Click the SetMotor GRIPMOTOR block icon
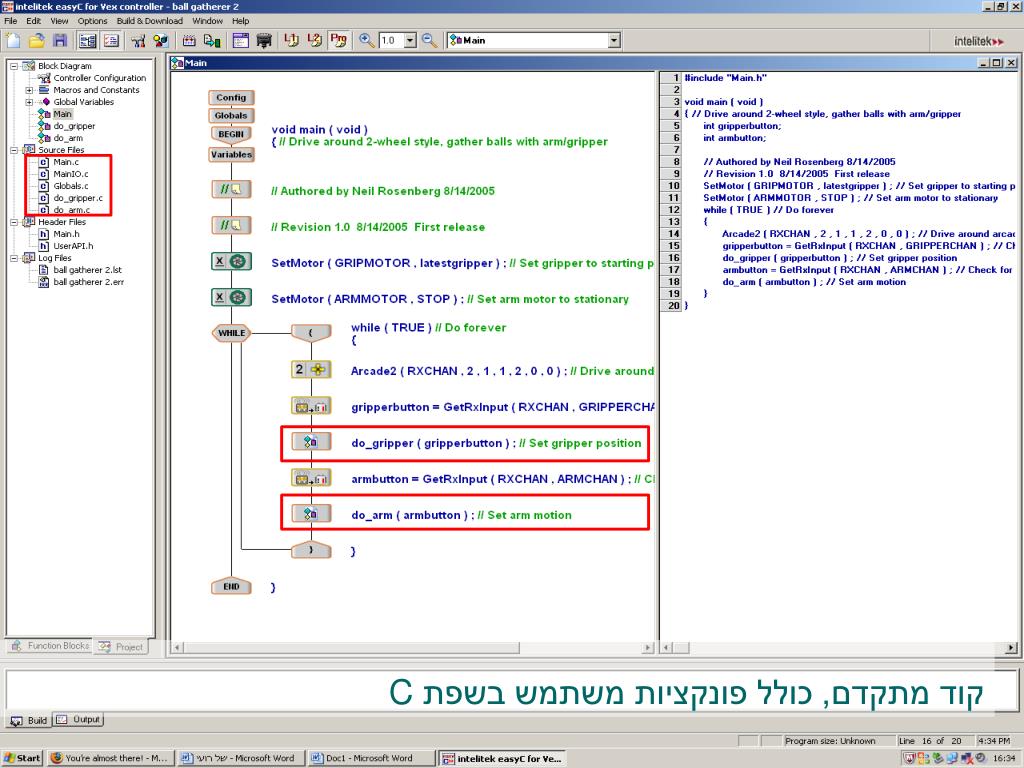1024x768 pixels. 231,261
